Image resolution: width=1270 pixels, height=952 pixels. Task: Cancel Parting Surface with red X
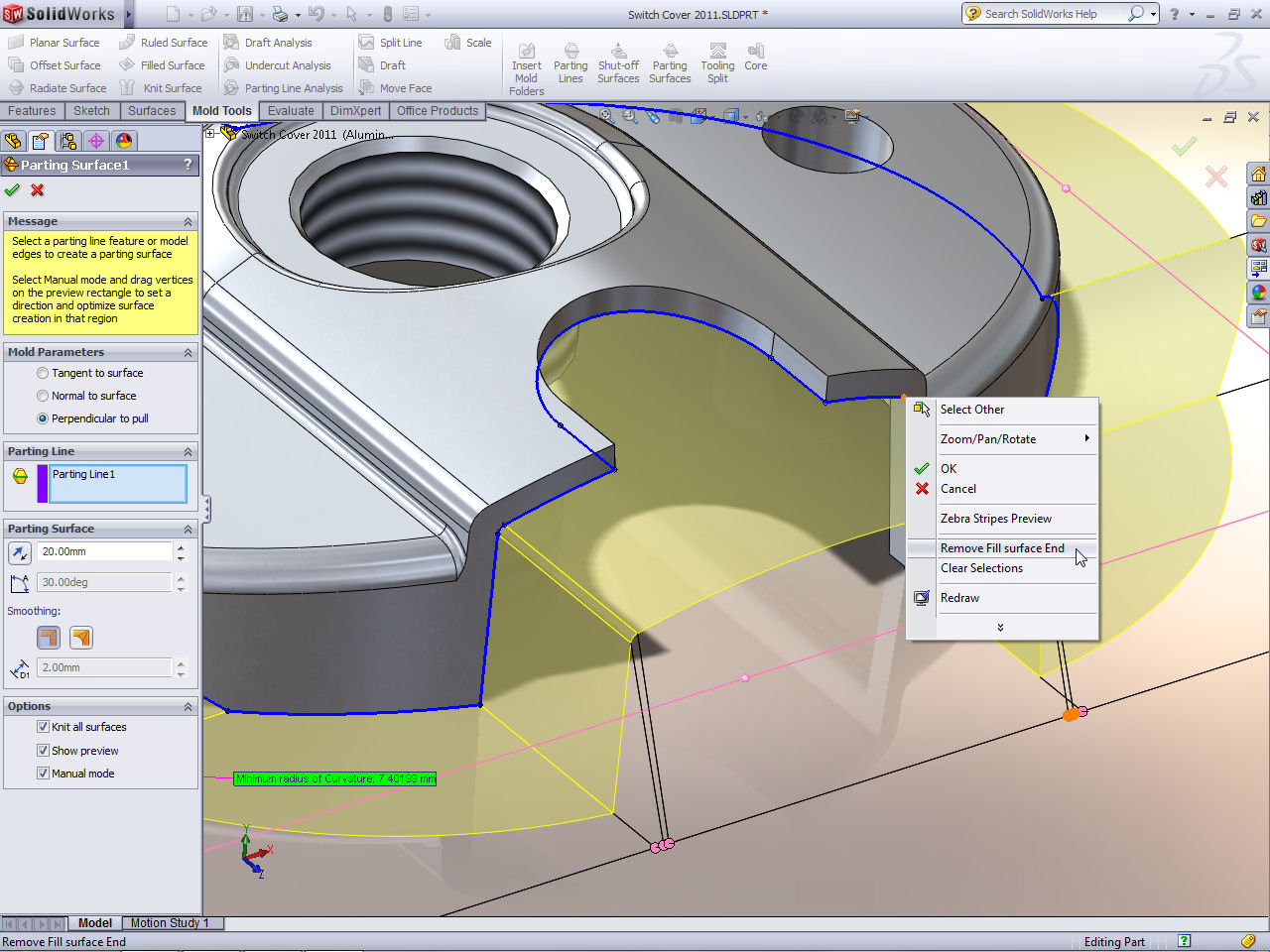[38, 190]
